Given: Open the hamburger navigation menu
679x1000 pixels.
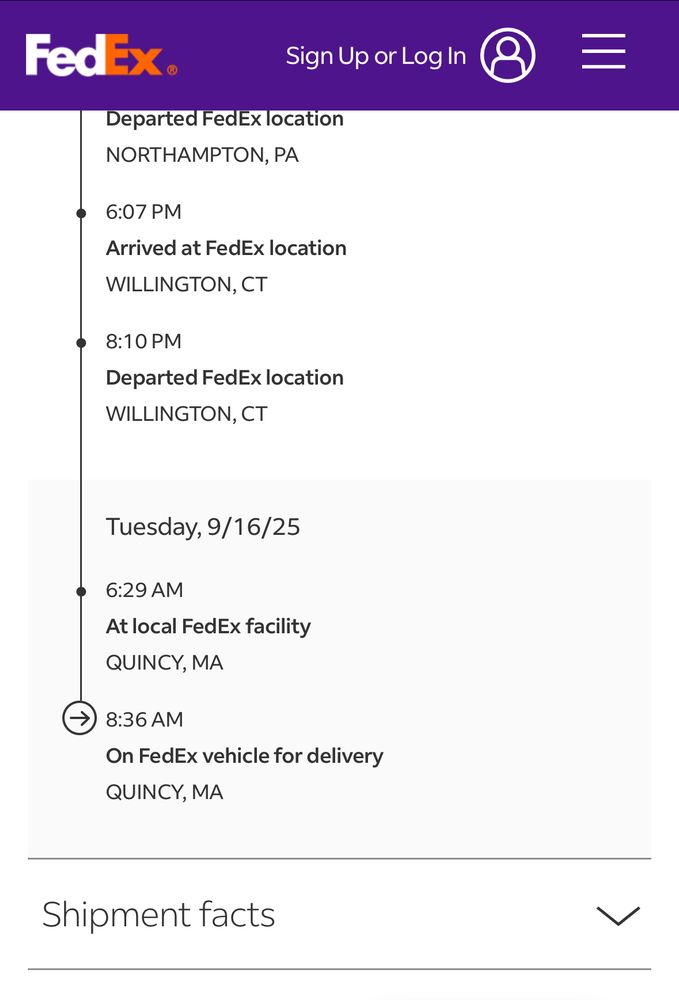Looking at the screenshot, I should click(x=603, y=54).
